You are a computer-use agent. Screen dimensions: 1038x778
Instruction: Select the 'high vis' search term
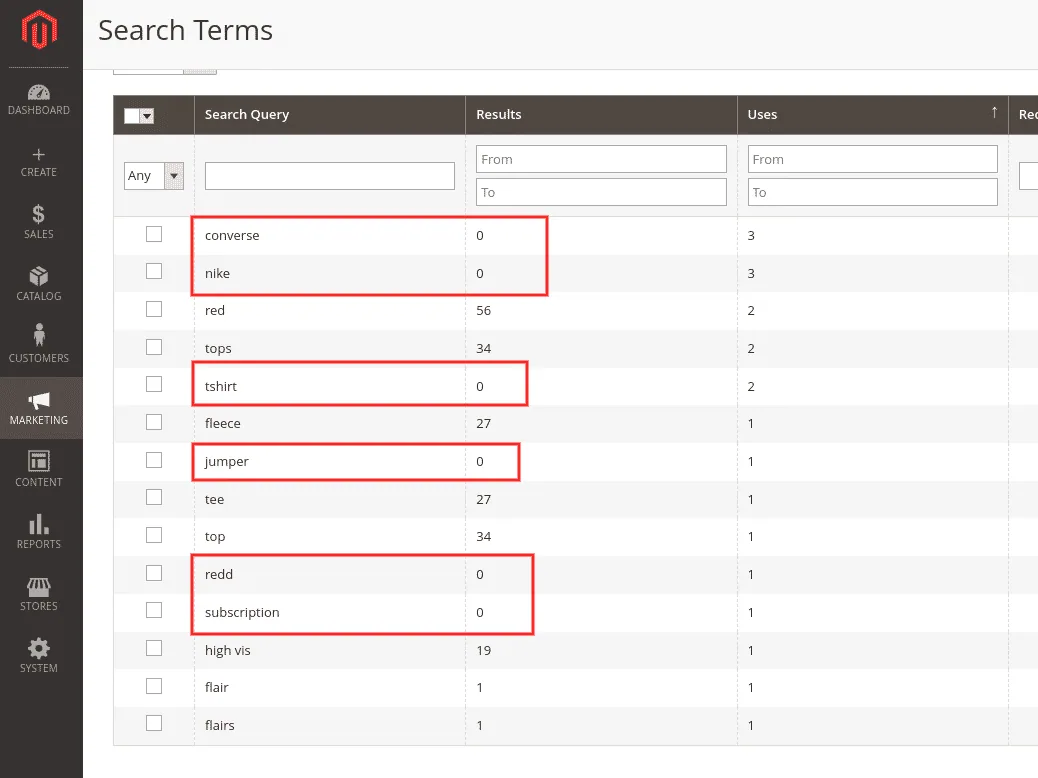click(x=228, y=650)
